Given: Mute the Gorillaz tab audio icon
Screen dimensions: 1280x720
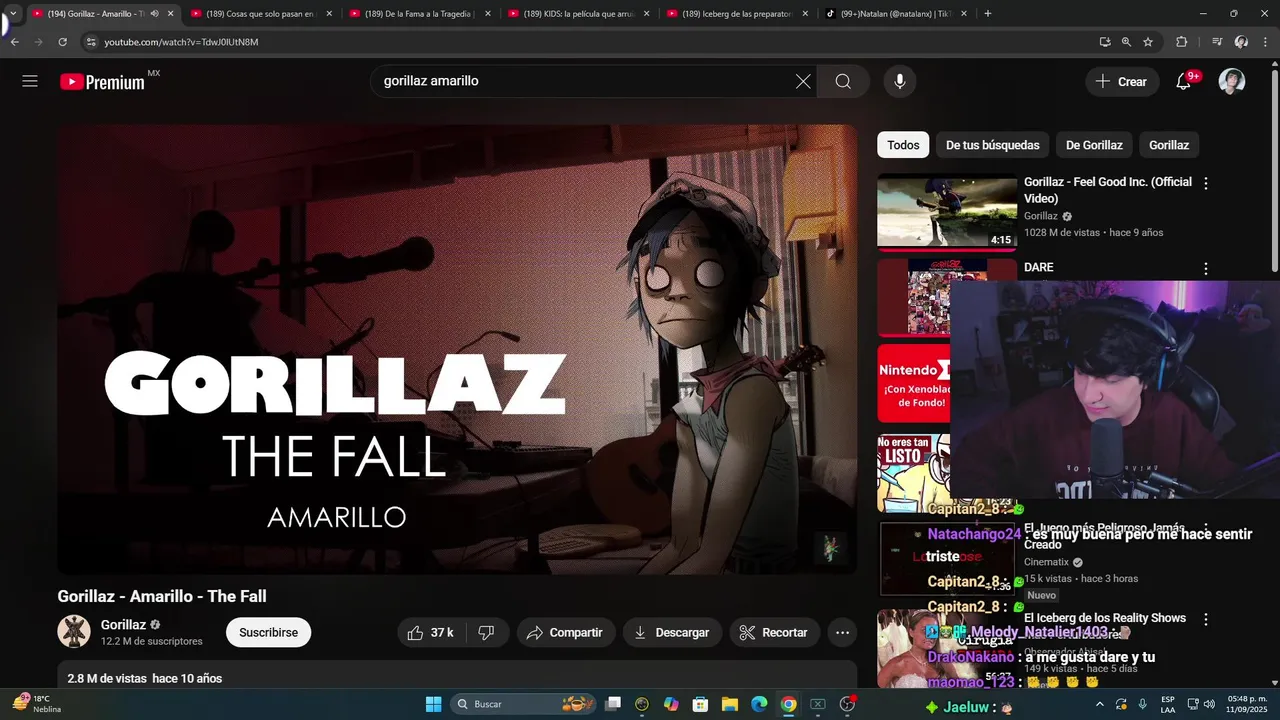Looking at the screenshot, I should pos(154,14).
